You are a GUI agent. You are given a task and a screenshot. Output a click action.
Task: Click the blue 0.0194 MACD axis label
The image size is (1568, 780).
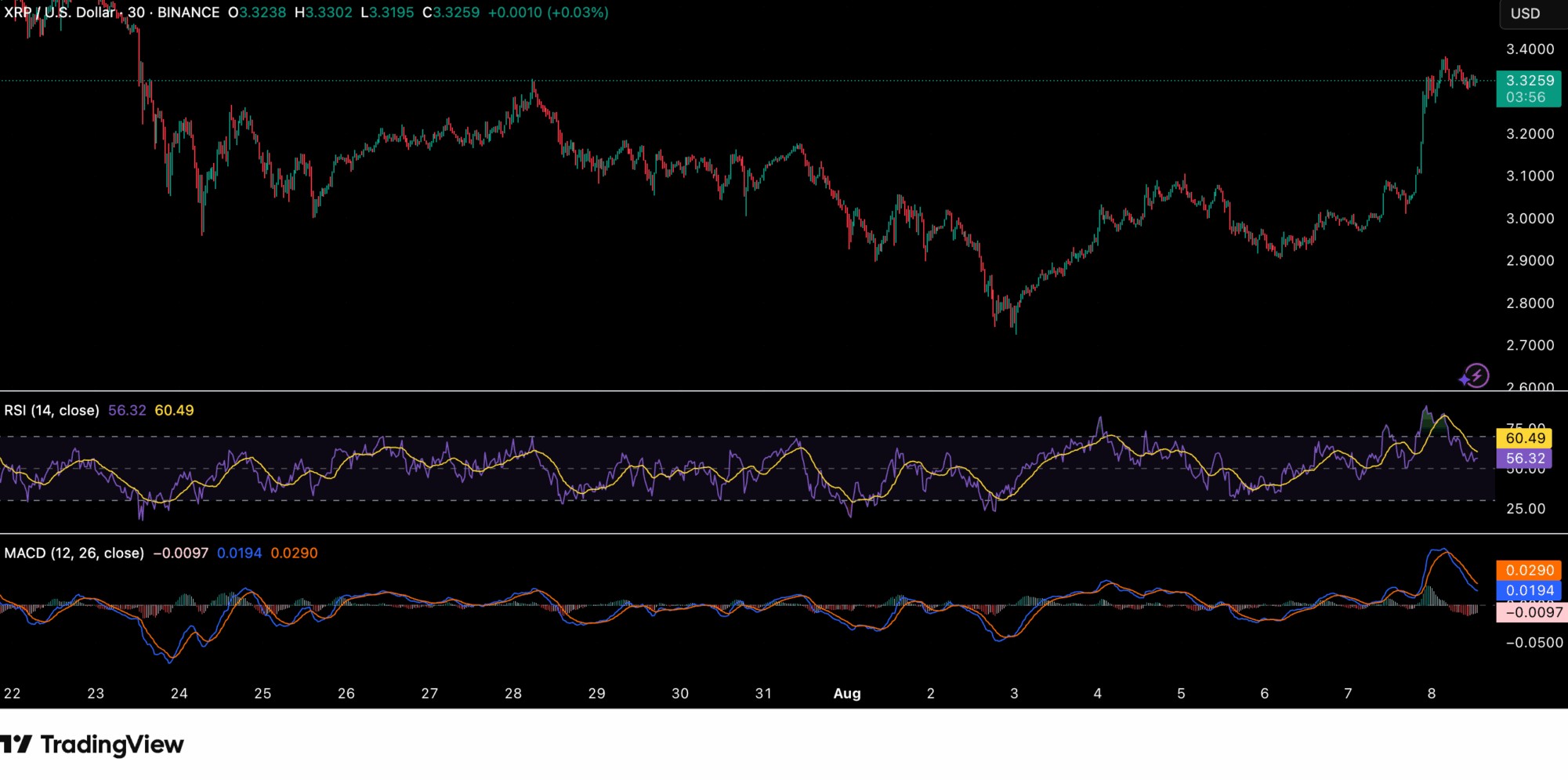point(1529,591)
